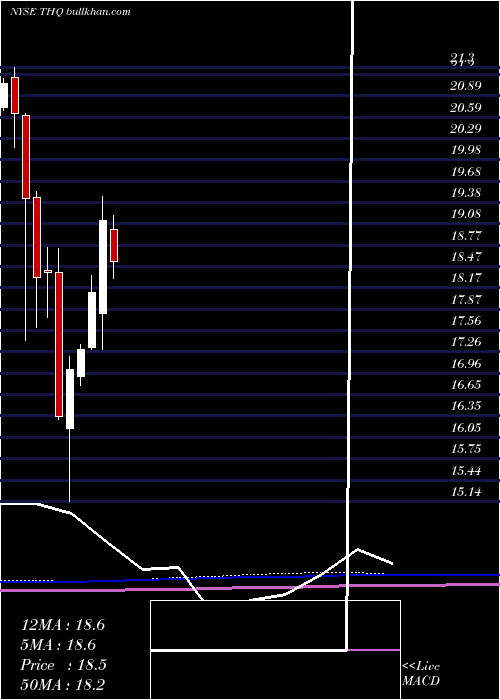The image size is (500, 700).
Task: Click the 17.26 price axis label
Action: [x=466, y=342]
